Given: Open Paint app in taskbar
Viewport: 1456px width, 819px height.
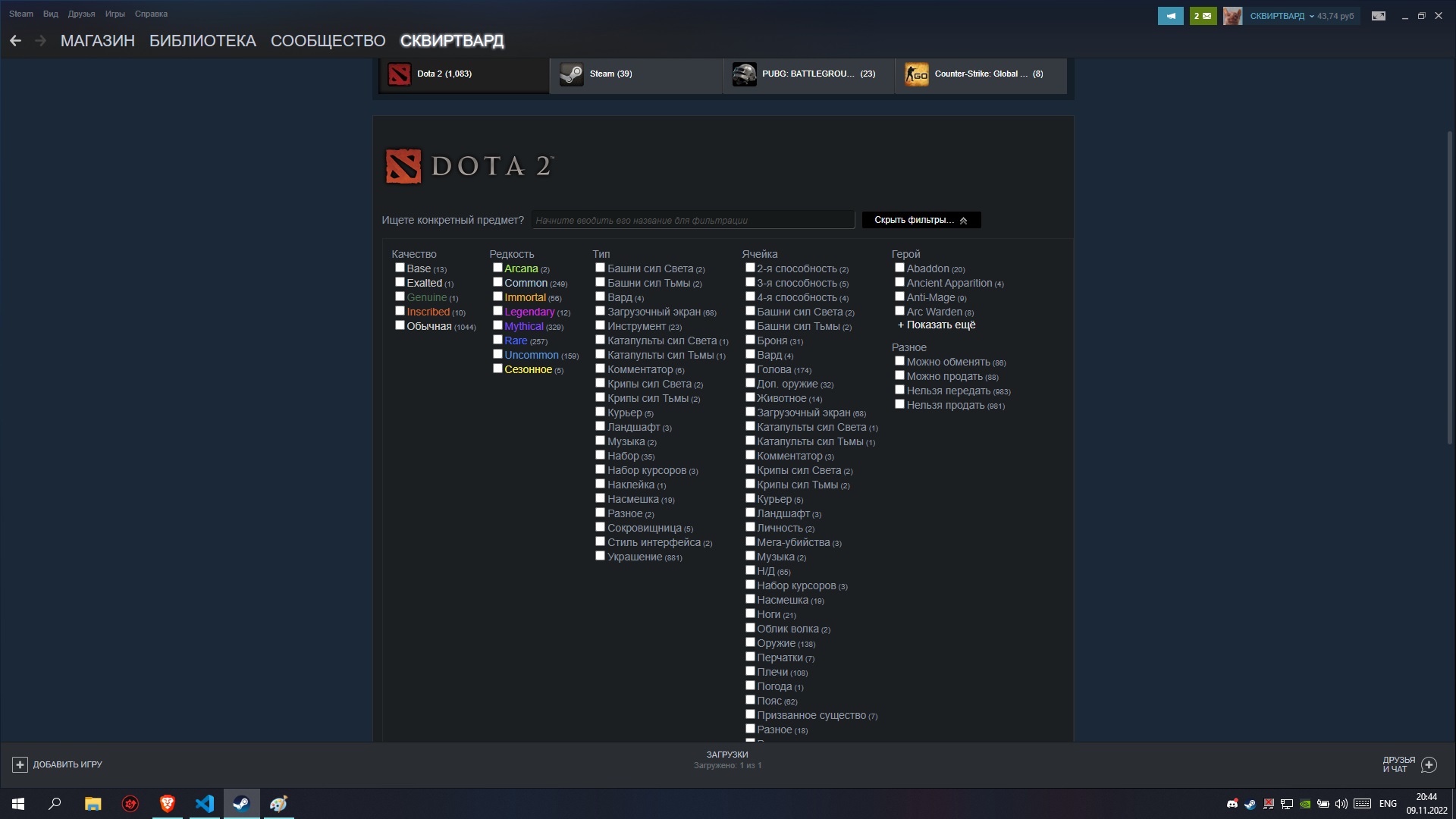Looking at the screenshot, I should tap(278, 804).
